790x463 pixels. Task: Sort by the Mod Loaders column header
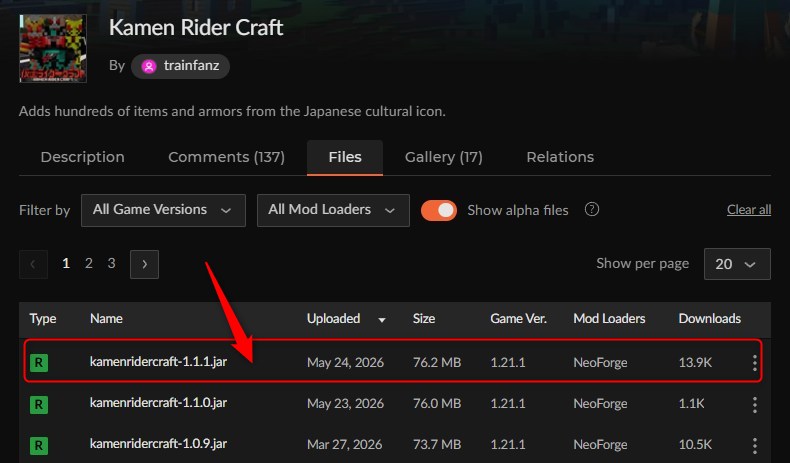[x=609, y=318]
